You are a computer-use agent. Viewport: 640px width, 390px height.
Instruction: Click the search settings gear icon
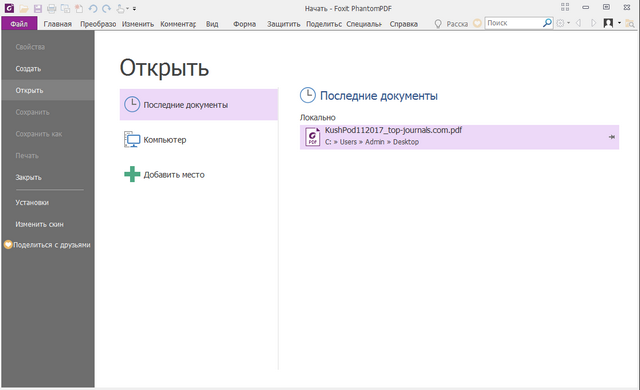[560, 23]
